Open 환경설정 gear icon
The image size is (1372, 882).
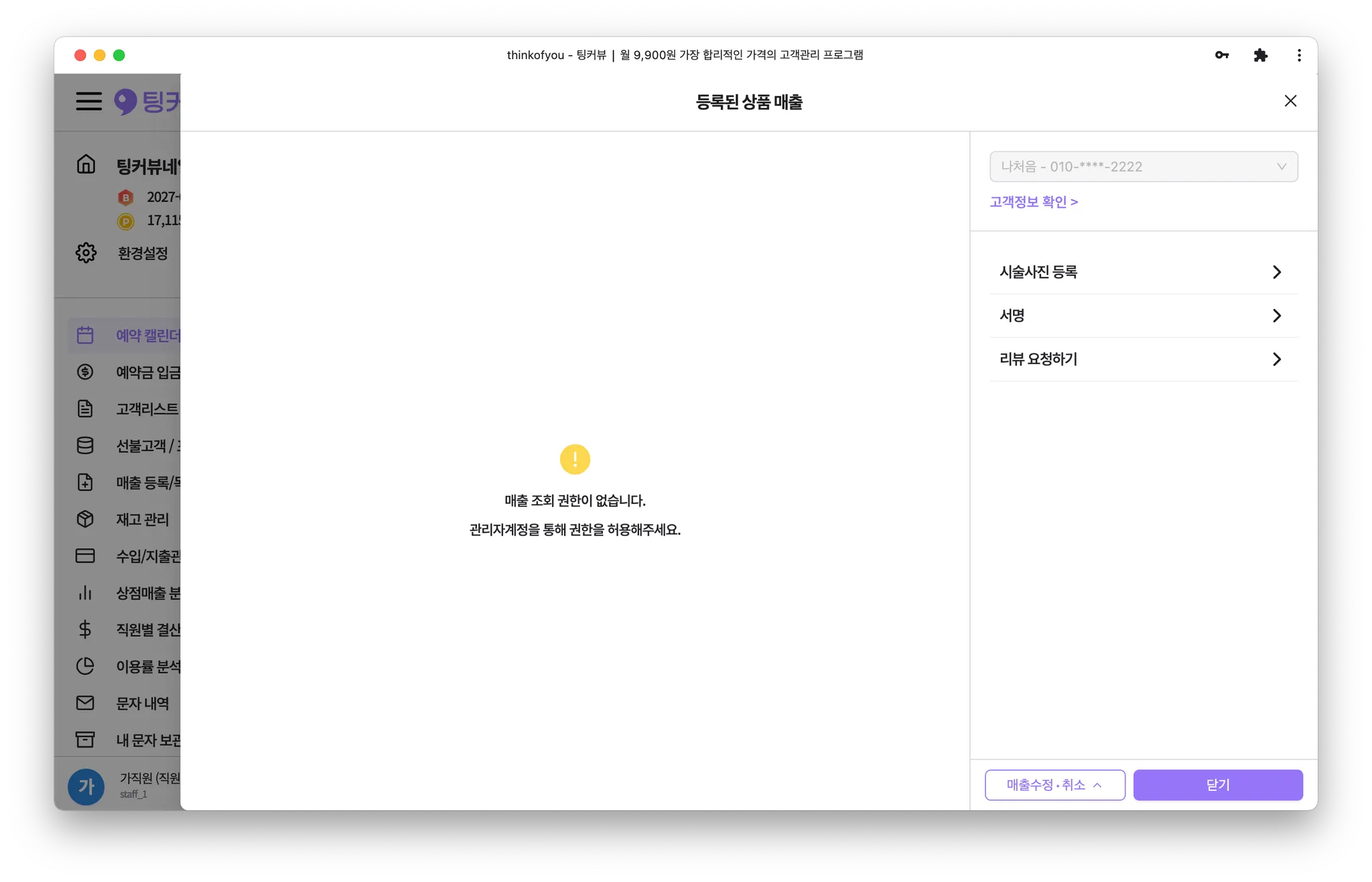86,253
